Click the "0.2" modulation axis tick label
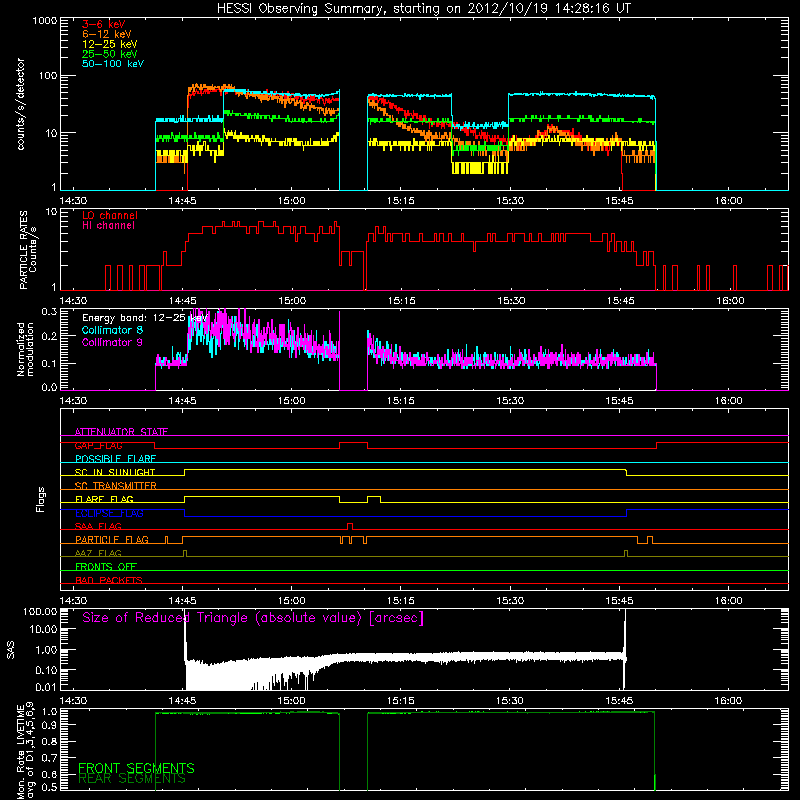 tap(49, 336)
